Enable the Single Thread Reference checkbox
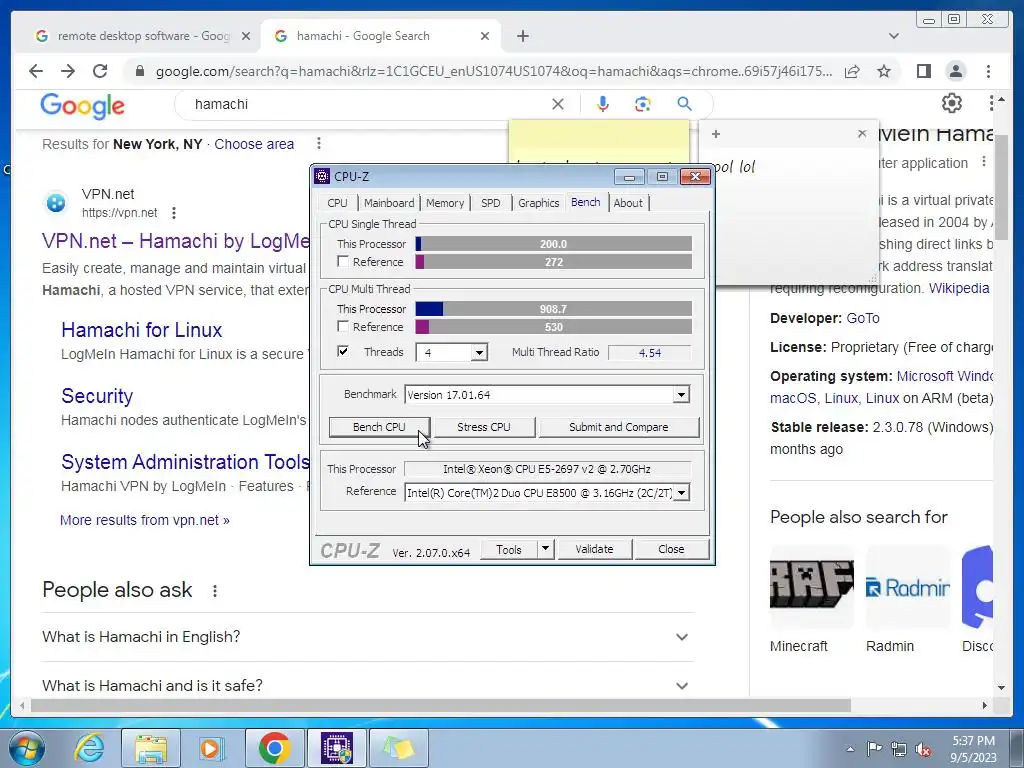This screenshot has width=1024, height=768. [x=343, y=261]
